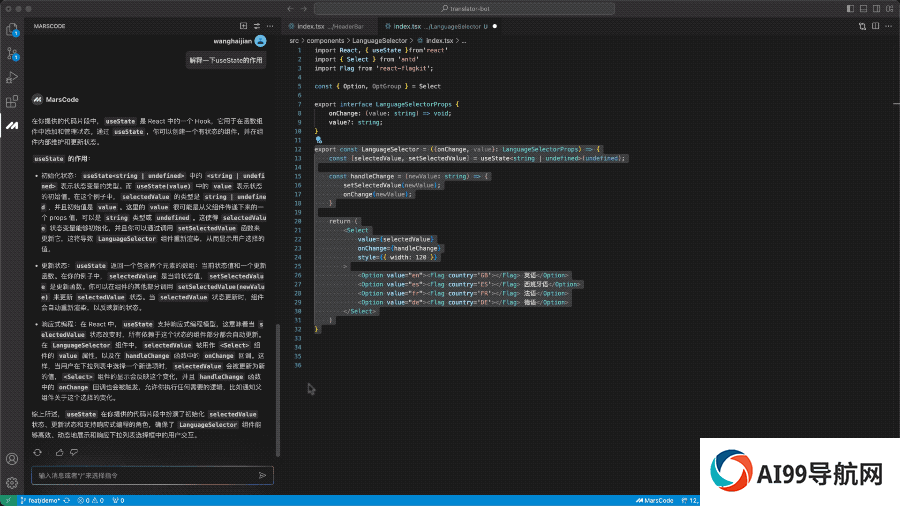The image size is (900, 506).
Task: Toggle the secondary side bar layout icon
Action: point(876,9)
